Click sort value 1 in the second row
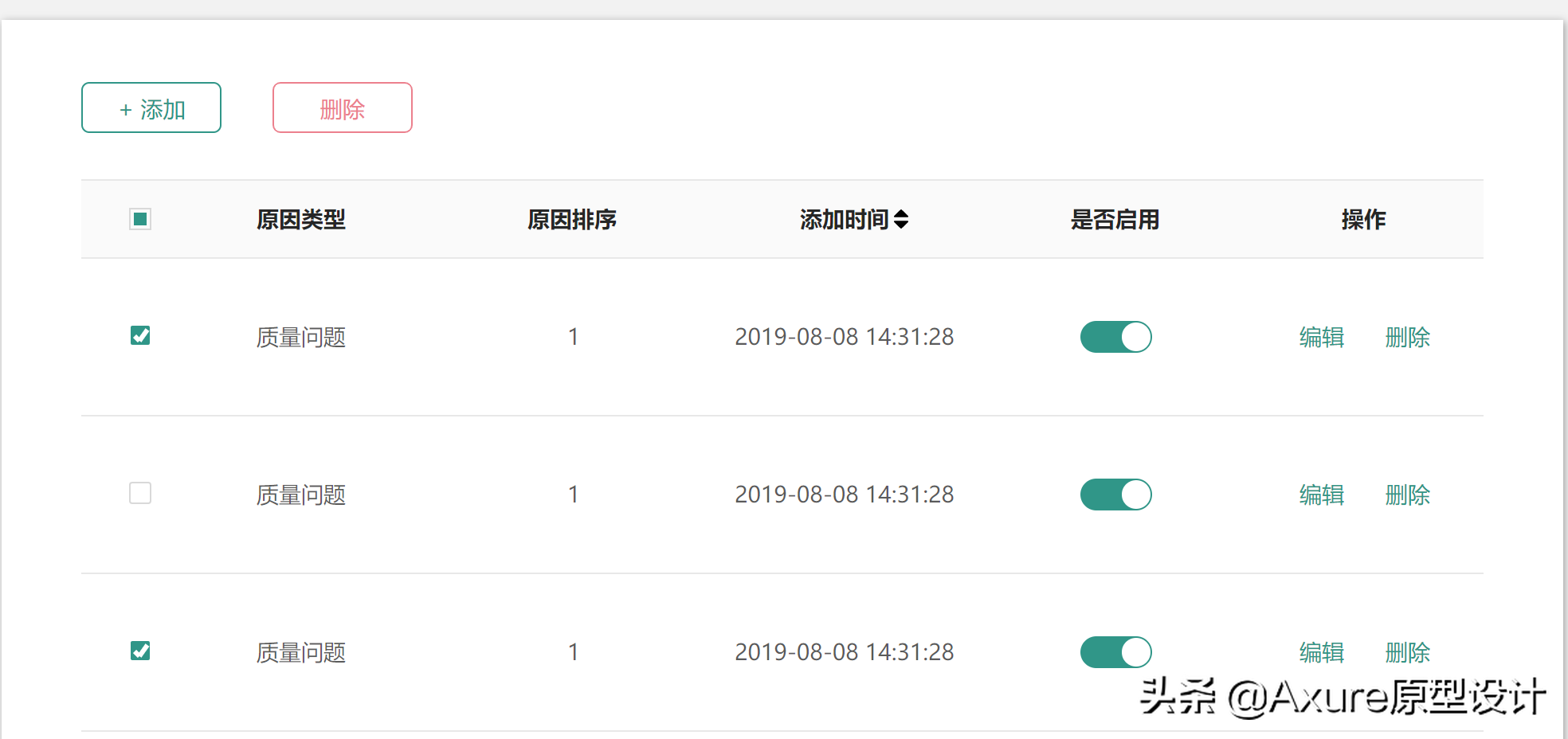This screenshot has height=739, width=1568. pyautogui.click(x=573, y=495)
